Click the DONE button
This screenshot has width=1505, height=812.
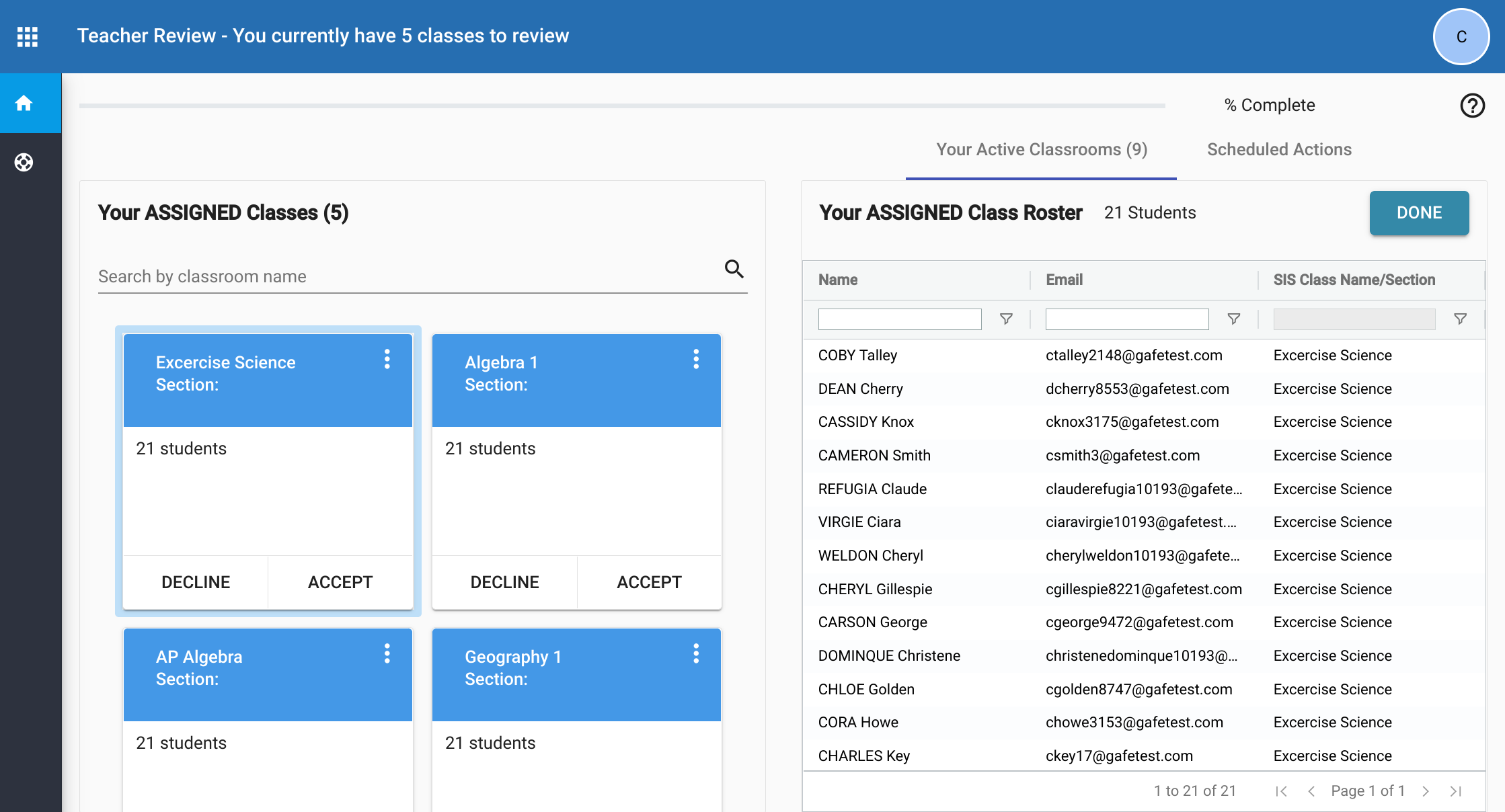tap(1419, 213)
